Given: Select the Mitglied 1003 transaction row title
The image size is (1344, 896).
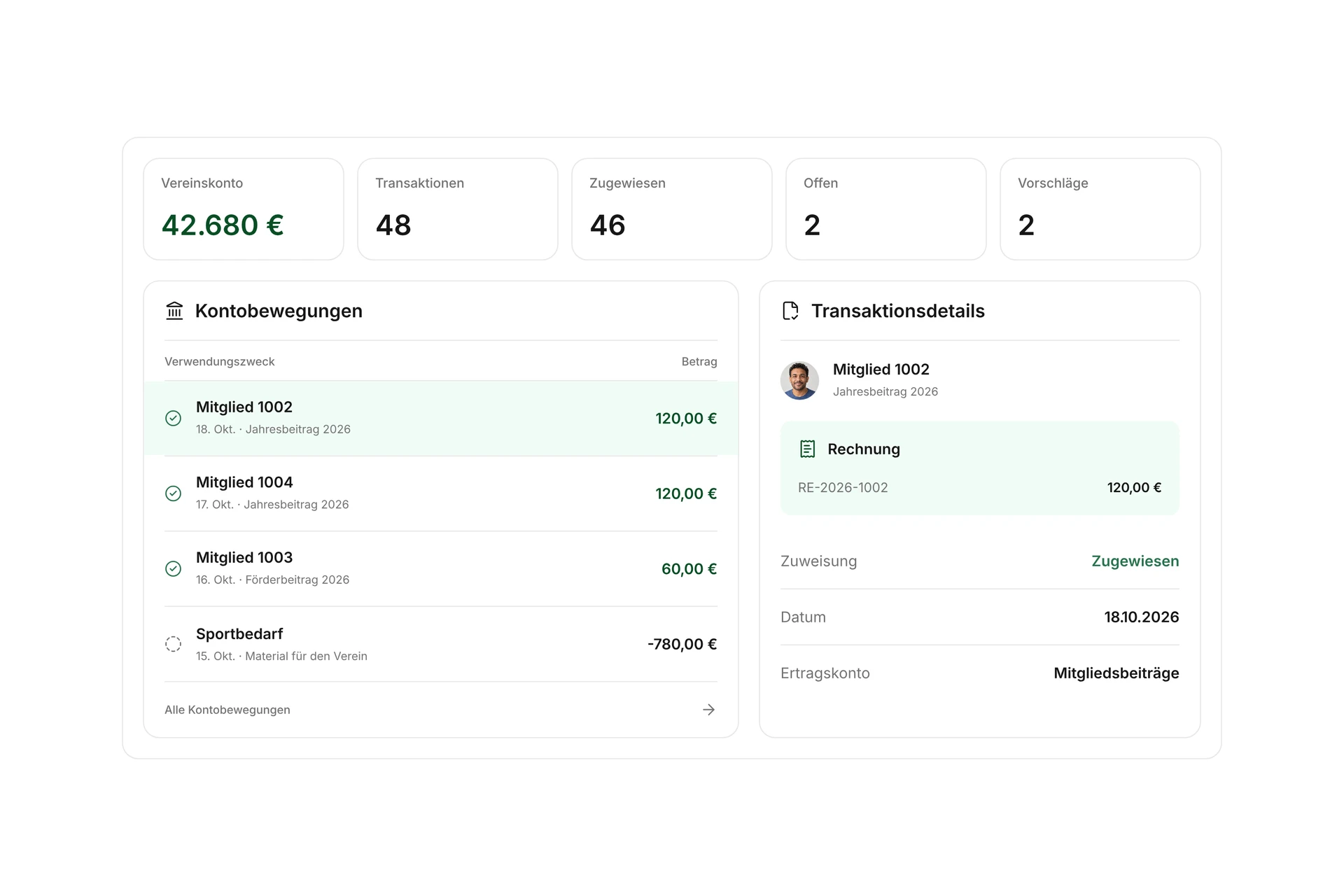Looking at the screenshot, I should [244, 557].
